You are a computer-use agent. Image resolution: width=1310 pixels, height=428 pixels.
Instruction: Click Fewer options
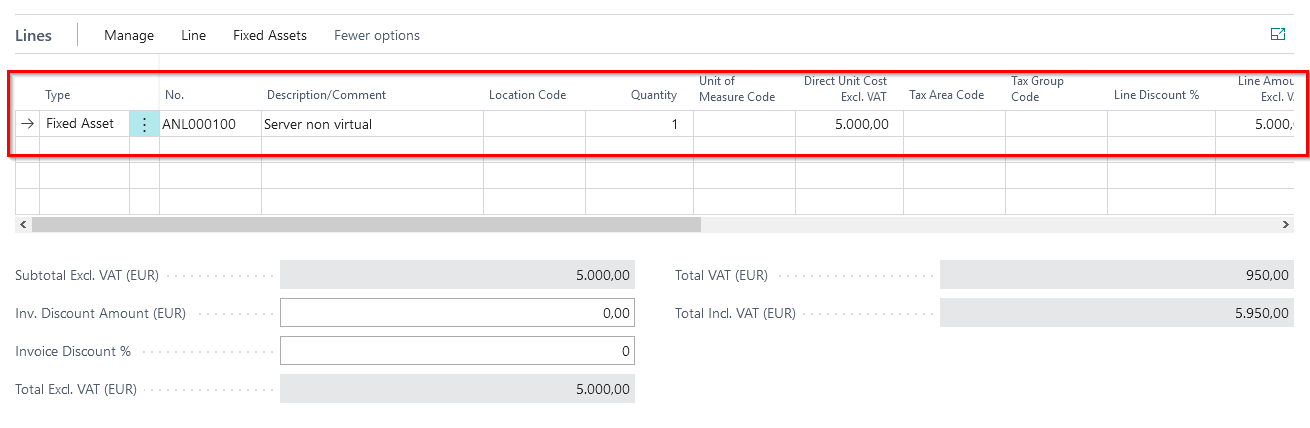click(x=376, y=35)
